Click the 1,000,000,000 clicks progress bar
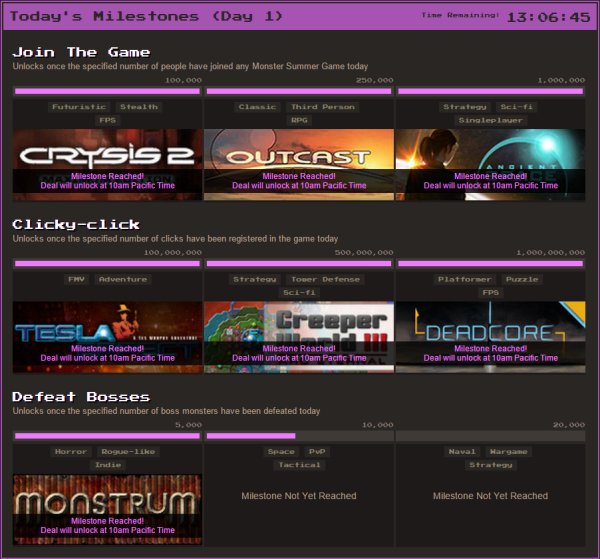 click(491, 264)
